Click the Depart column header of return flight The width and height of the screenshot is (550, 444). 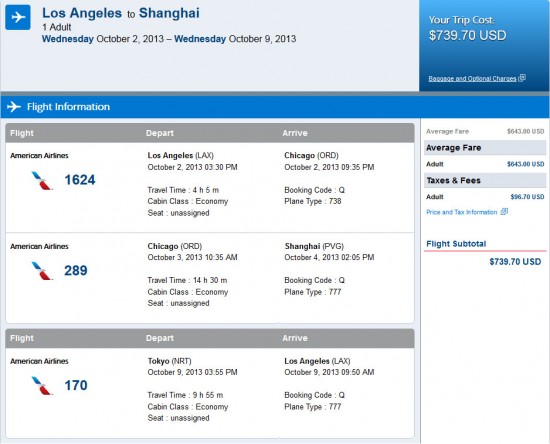(160, 338)
